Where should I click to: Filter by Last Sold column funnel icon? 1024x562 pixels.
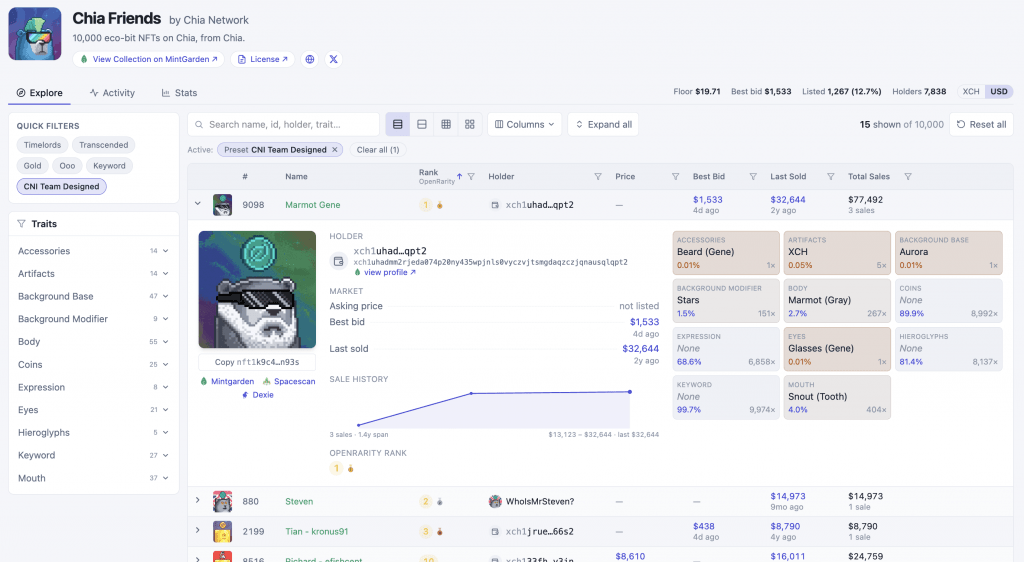coord(831,176)
